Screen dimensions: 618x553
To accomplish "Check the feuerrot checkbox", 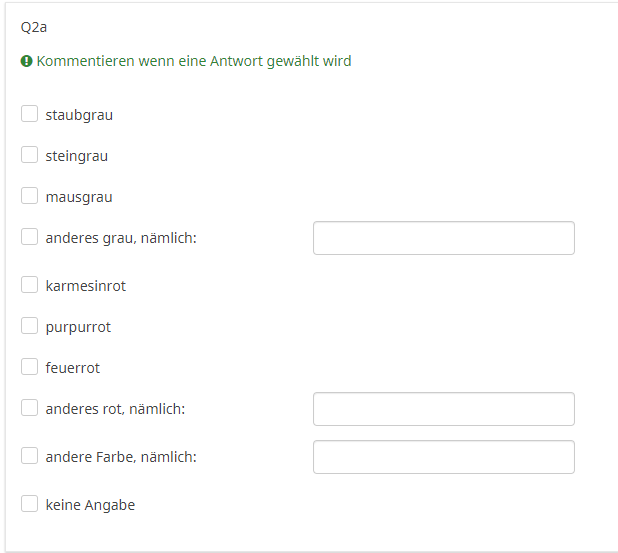I will [30, 367].
